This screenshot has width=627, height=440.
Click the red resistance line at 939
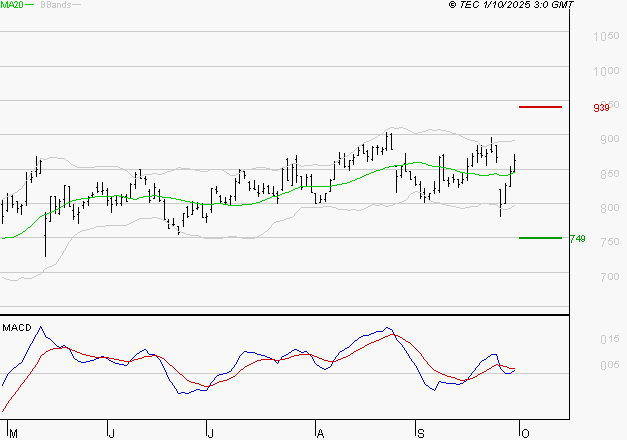click(540, 107)
